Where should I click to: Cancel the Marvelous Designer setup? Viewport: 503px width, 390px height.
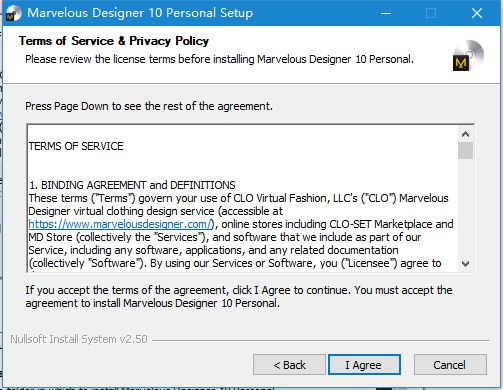click(x=450, y=365)
